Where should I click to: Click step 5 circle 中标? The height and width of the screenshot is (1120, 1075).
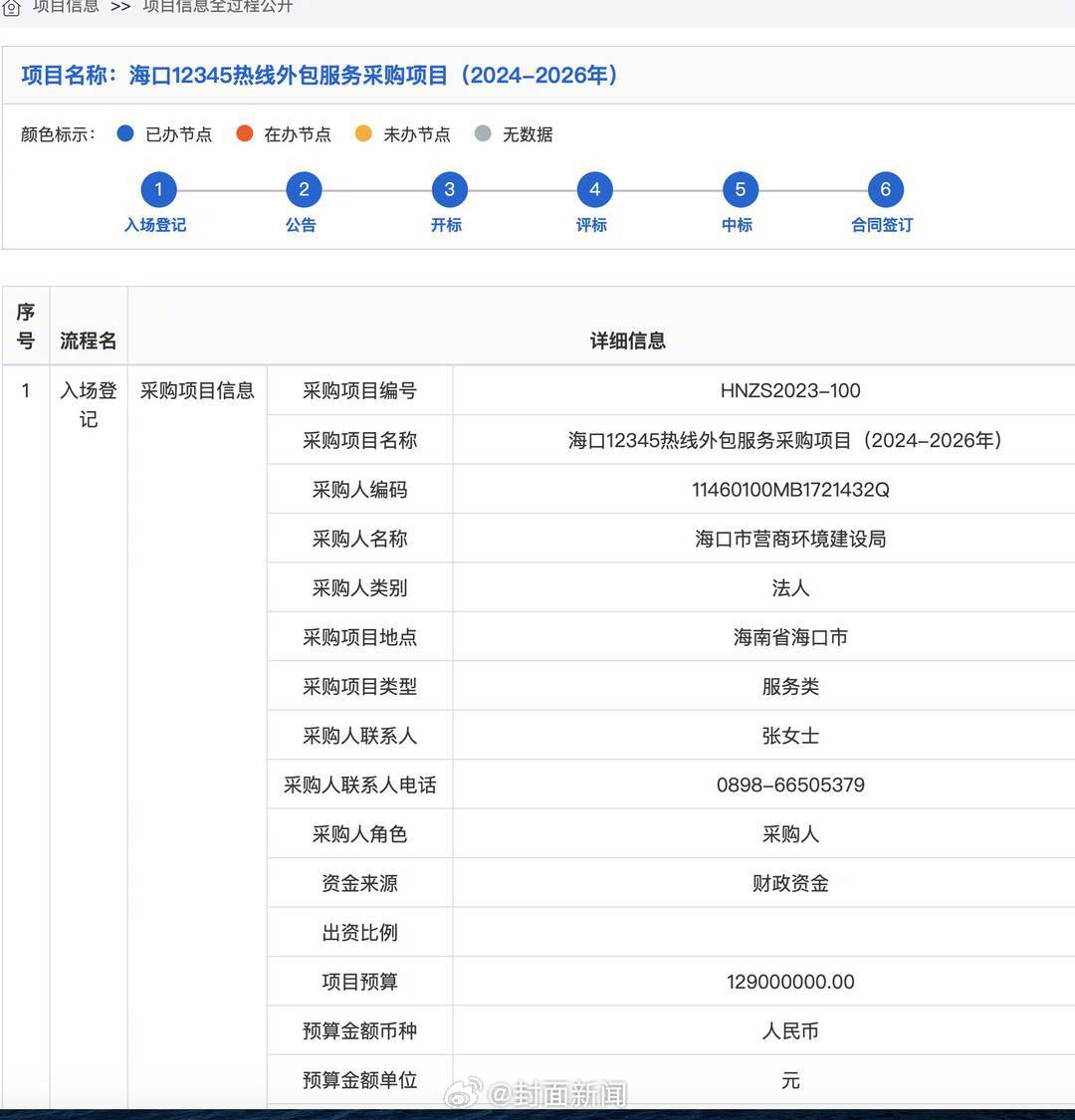[740, 189]
